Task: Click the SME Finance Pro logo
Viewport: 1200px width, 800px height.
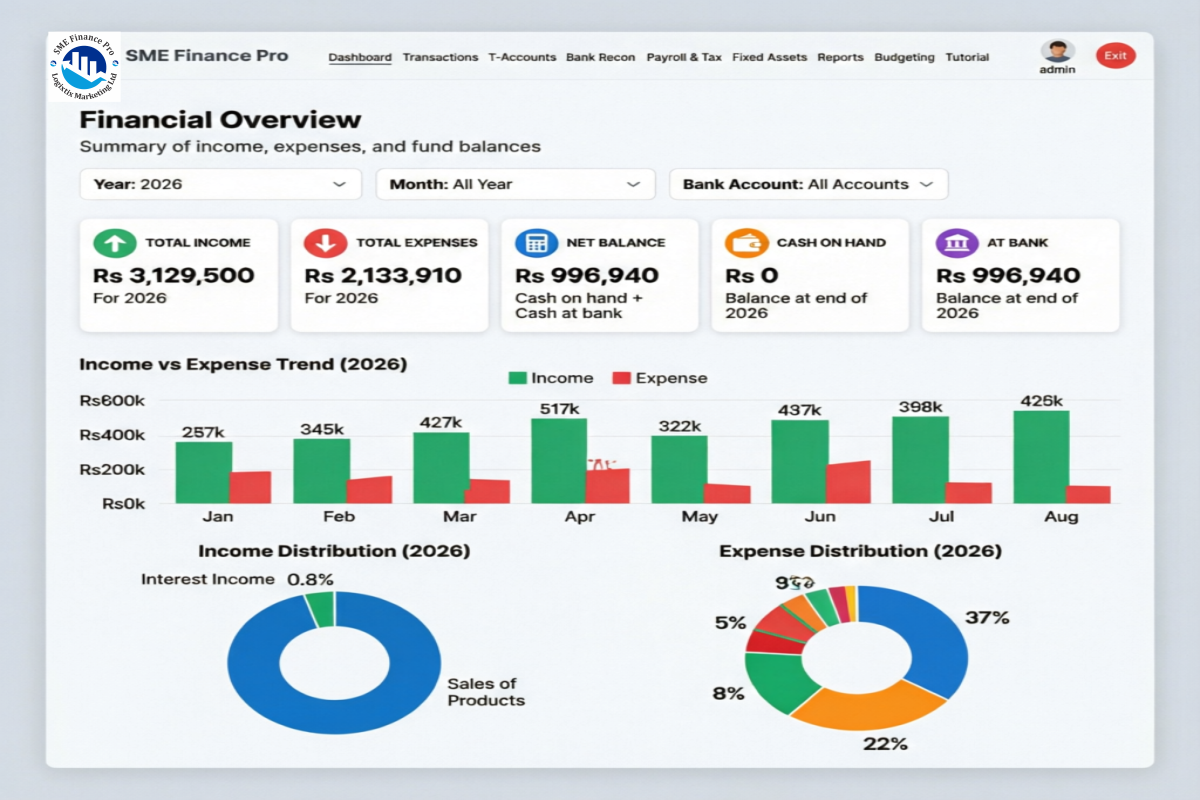Action: 84,66
